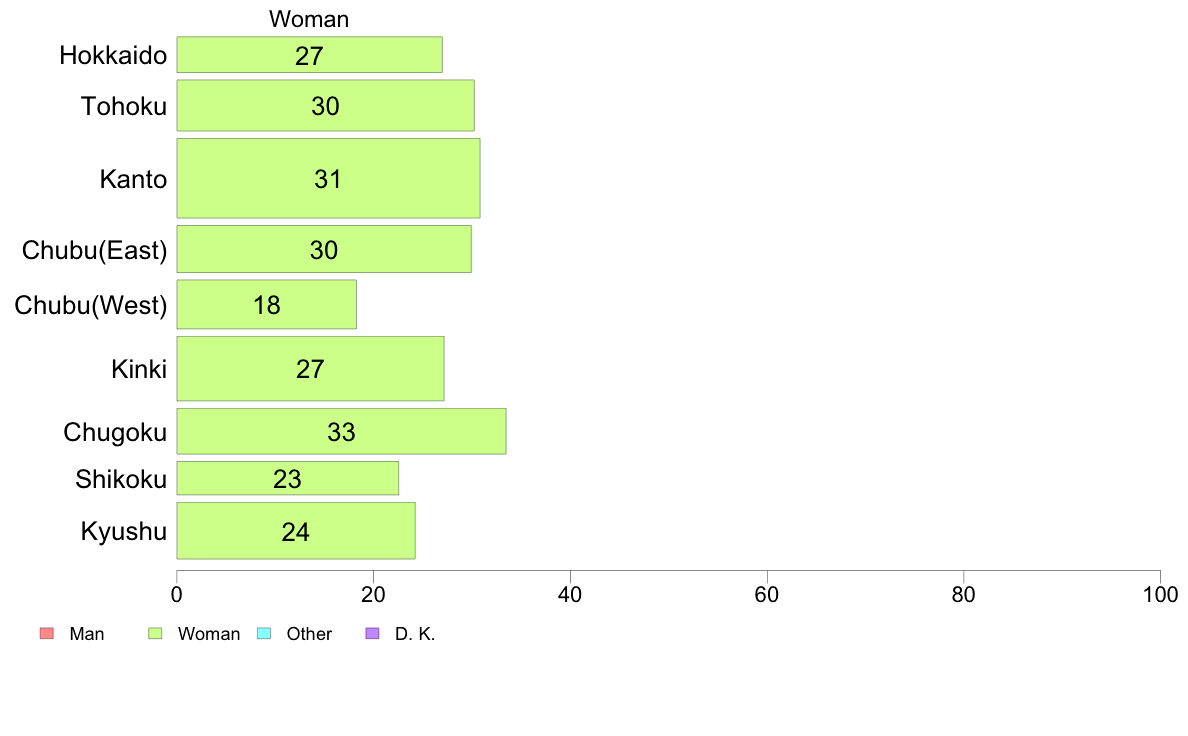This screenshot has width=1188, height=736.
Task: Click the 40 axis tick label
Action: tap(570, 594)
